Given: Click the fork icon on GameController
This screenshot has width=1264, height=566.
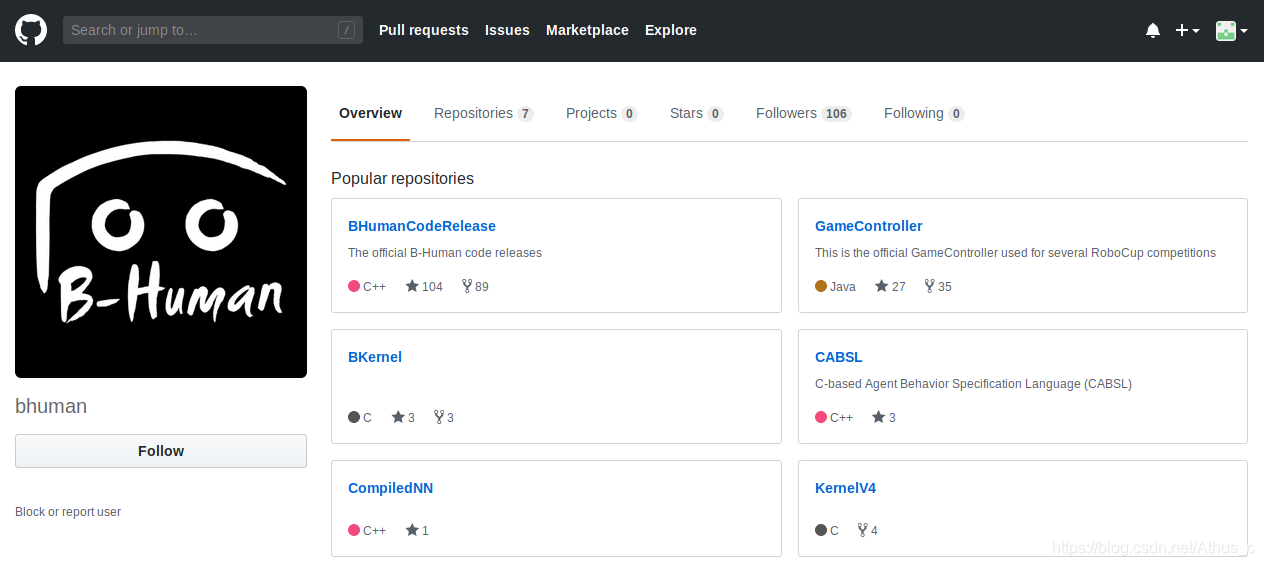Looking at the screenshot, I should [929, 286].
